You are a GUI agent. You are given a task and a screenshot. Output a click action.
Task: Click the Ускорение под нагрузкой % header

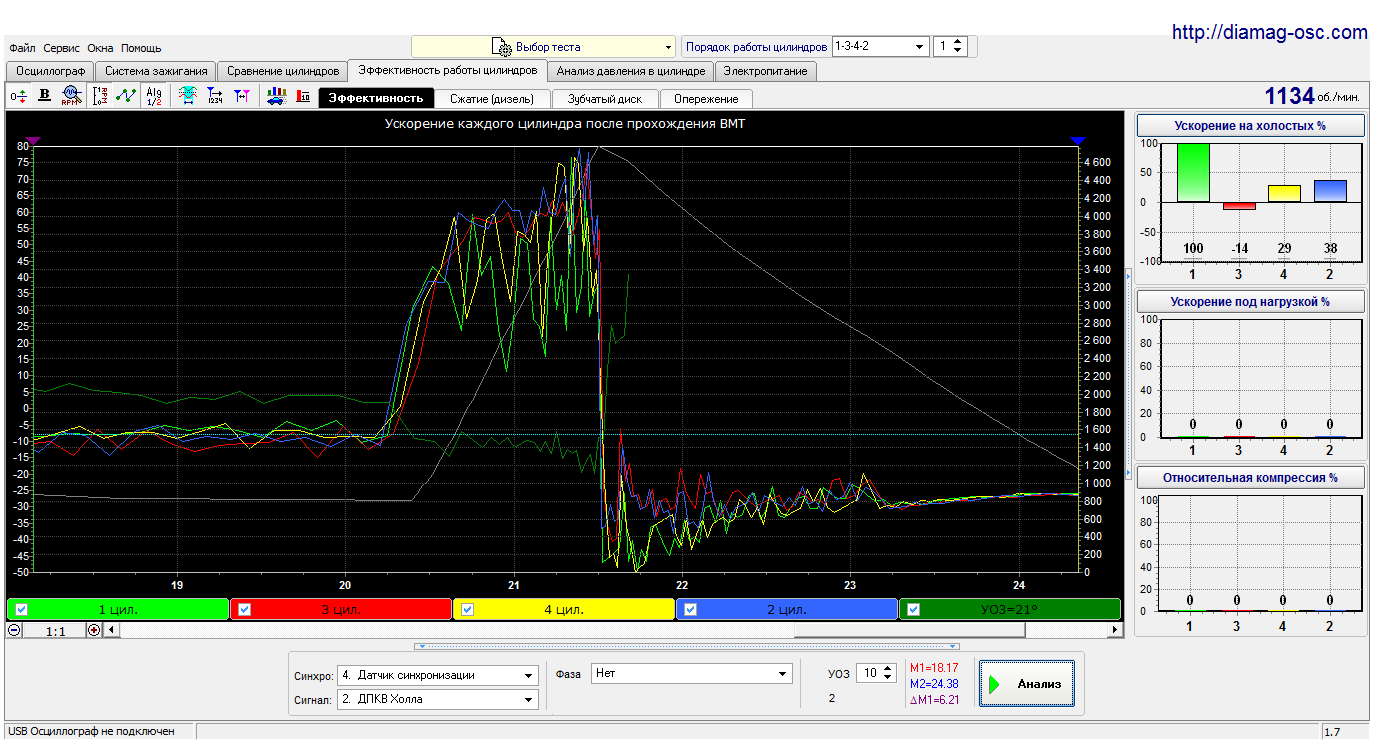tap(1250, 302)
